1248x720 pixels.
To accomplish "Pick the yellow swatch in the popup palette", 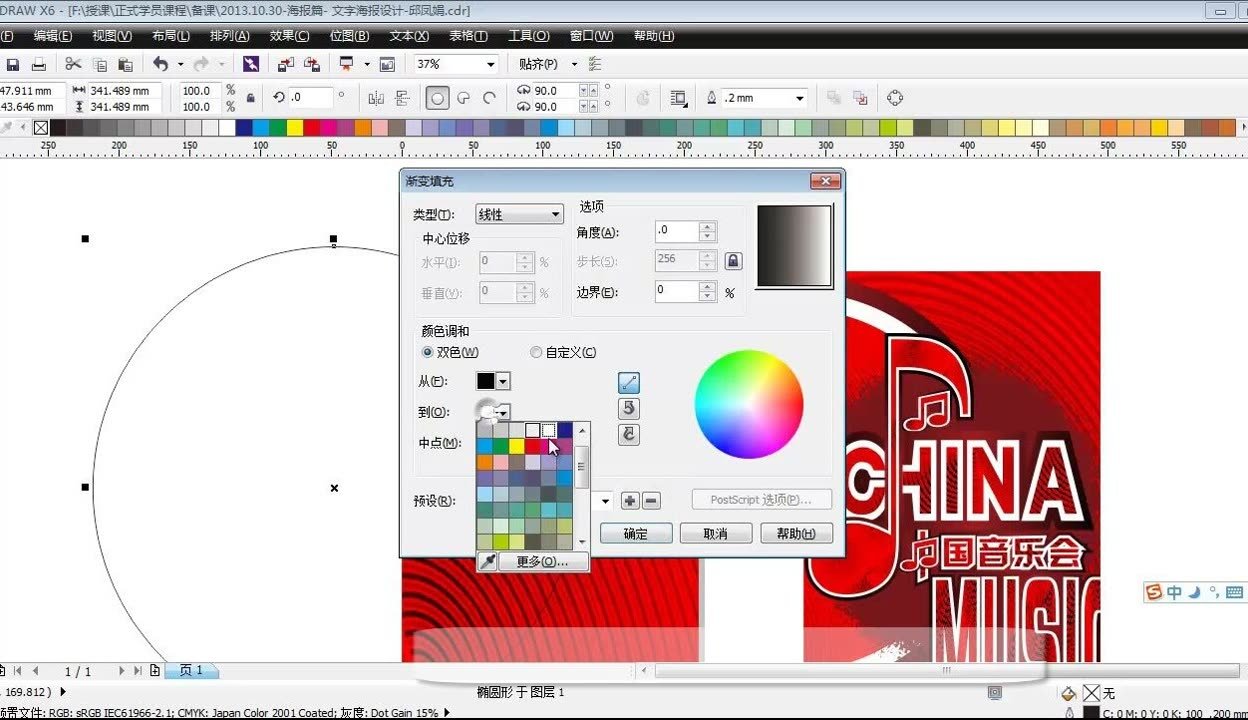I will pos(516,446).
